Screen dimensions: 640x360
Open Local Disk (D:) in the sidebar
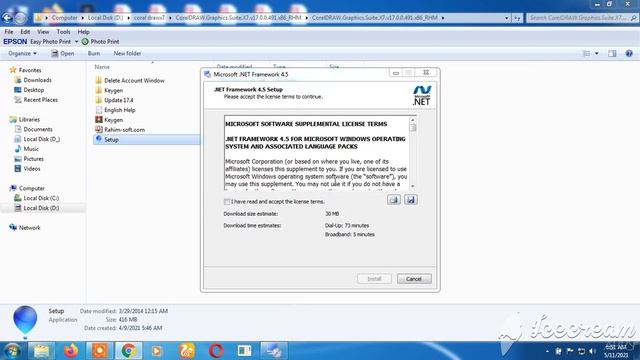click(x=41, y=208)
